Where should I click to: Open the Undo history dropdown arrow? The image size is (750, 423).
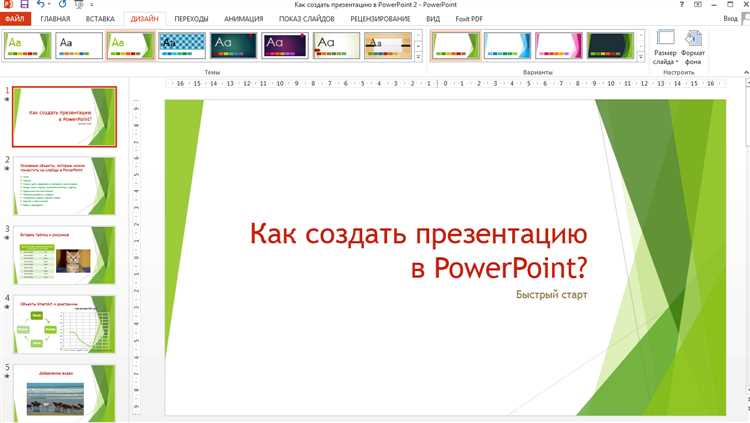tap(49, 4)
